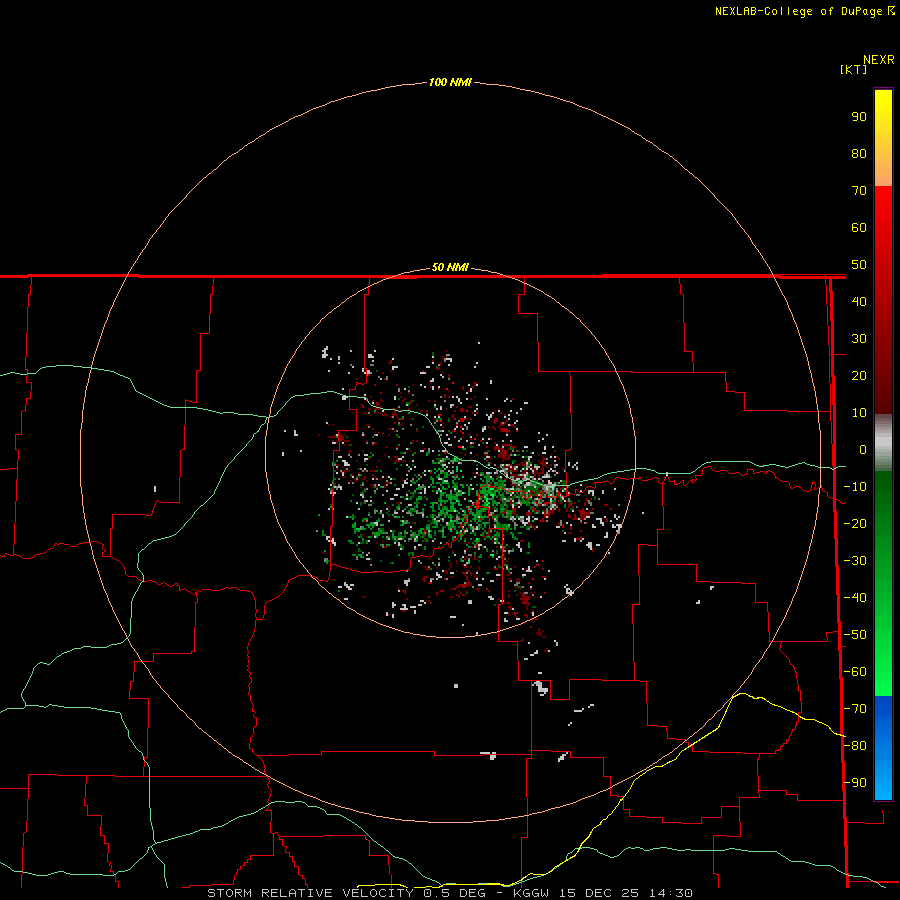900x900 pixels.
Task: Click the 15 DEC 25 14:30 timestamp
Action: pyautogui.click(x=626, y=893)
